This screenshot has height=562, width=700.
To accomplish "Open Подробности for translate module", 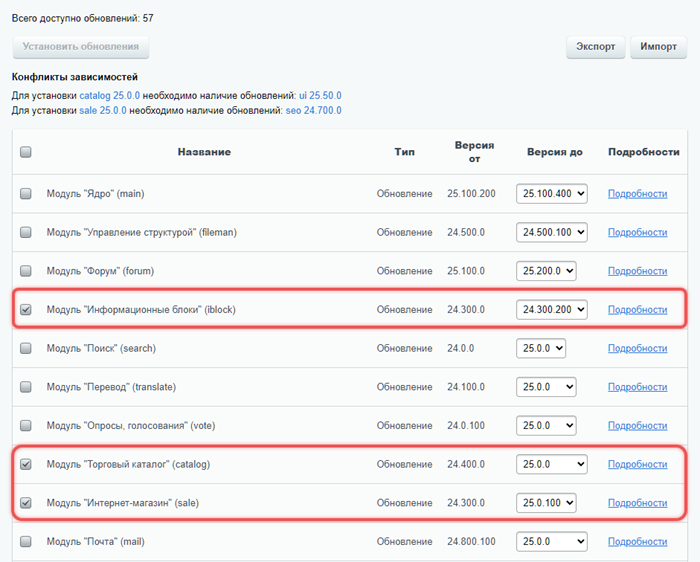I will click(x=638, y=387).
